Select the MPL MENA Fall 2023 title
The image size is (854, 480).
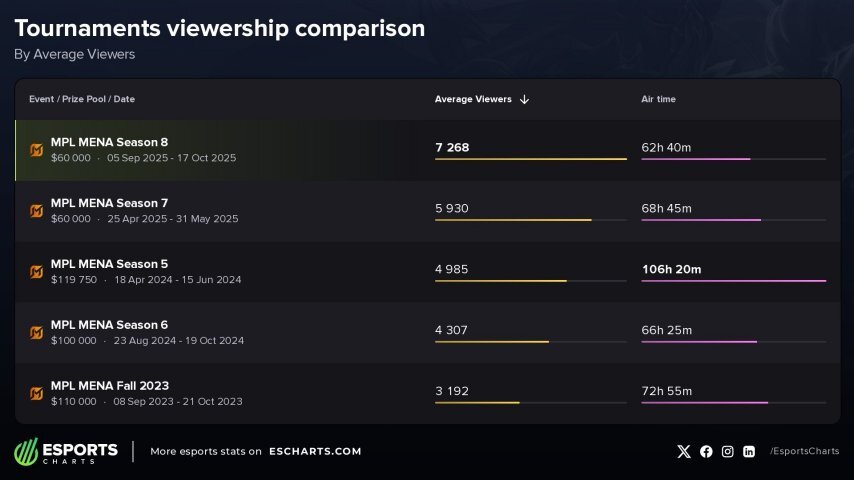pyautogui.click(x=109, y=386)
